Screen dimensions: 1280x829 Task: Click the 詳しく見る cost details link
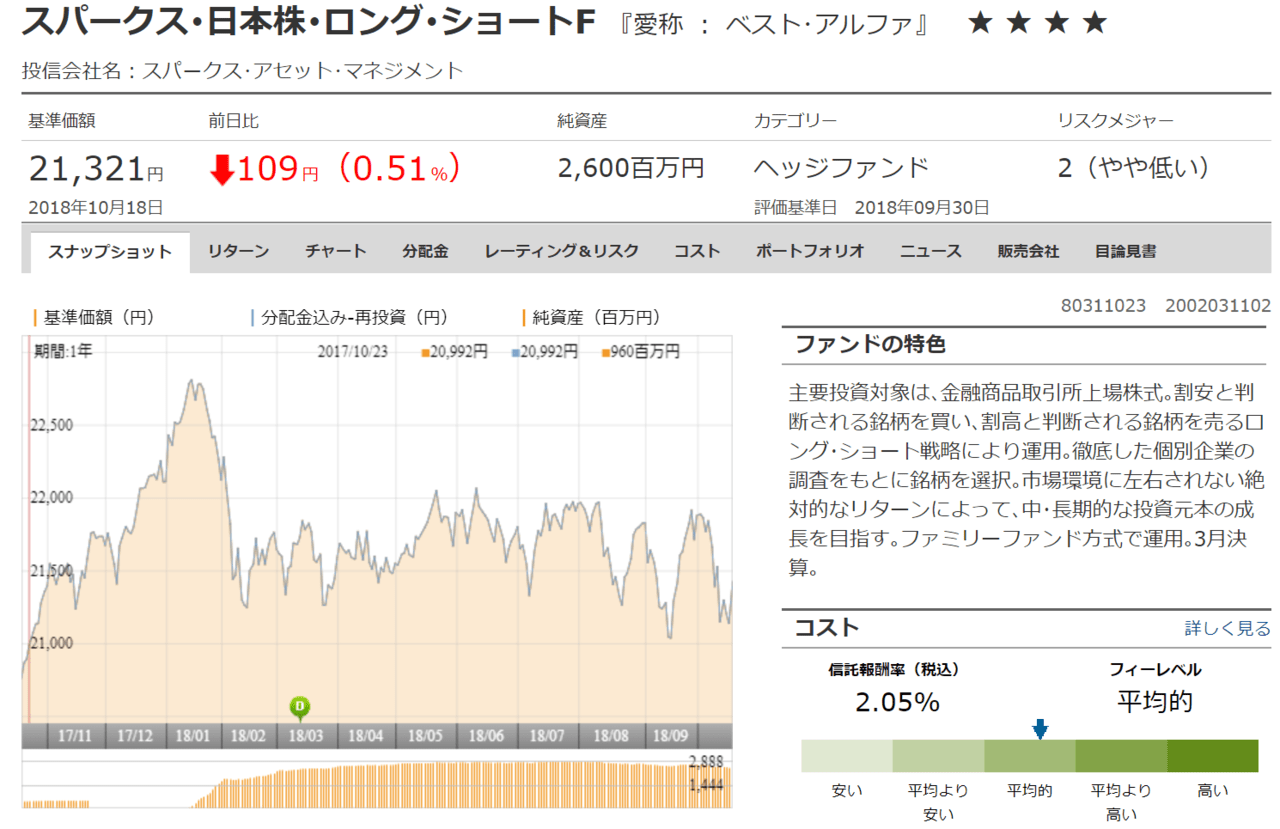pos(1227,629)
